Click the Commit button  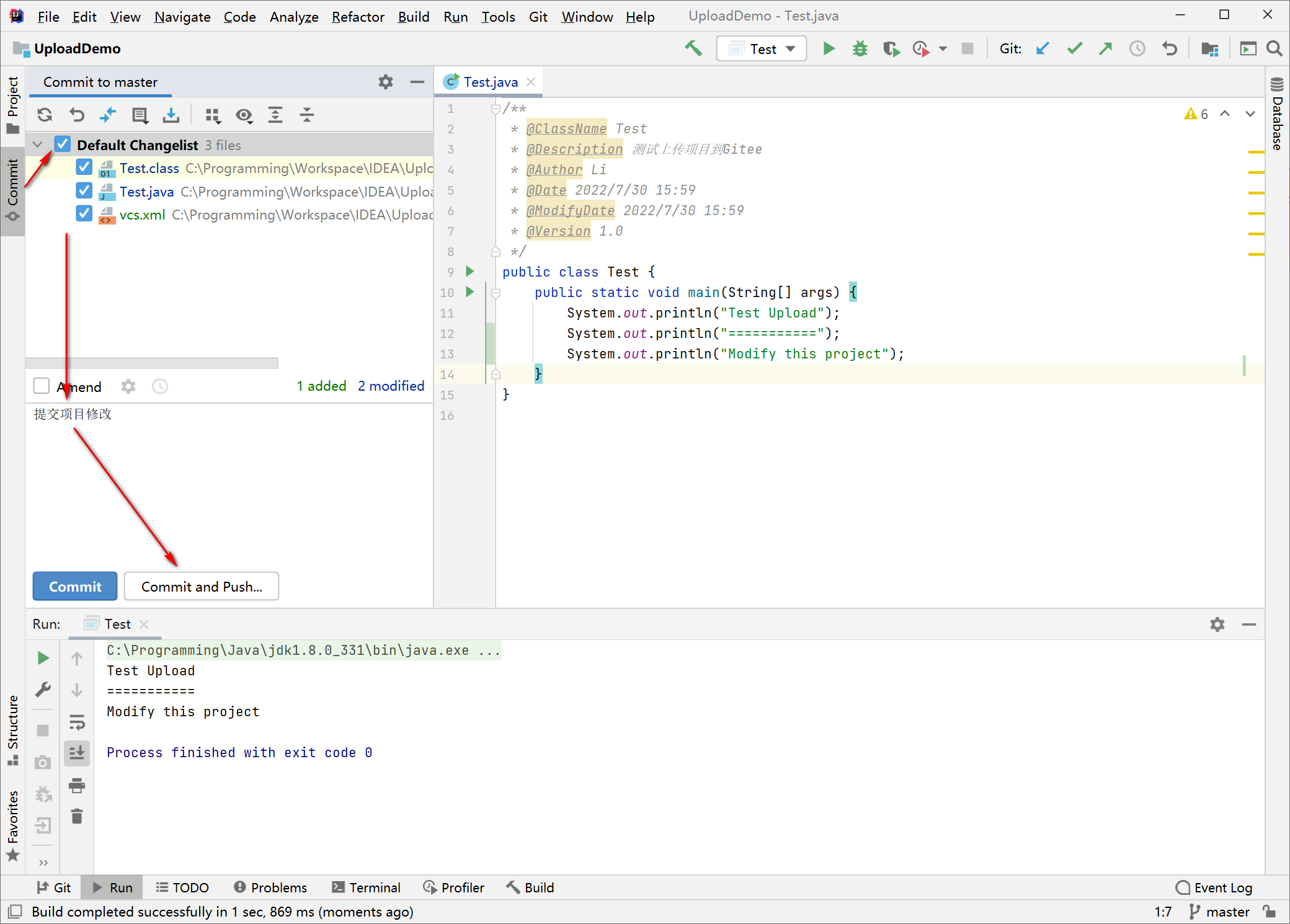75,587
